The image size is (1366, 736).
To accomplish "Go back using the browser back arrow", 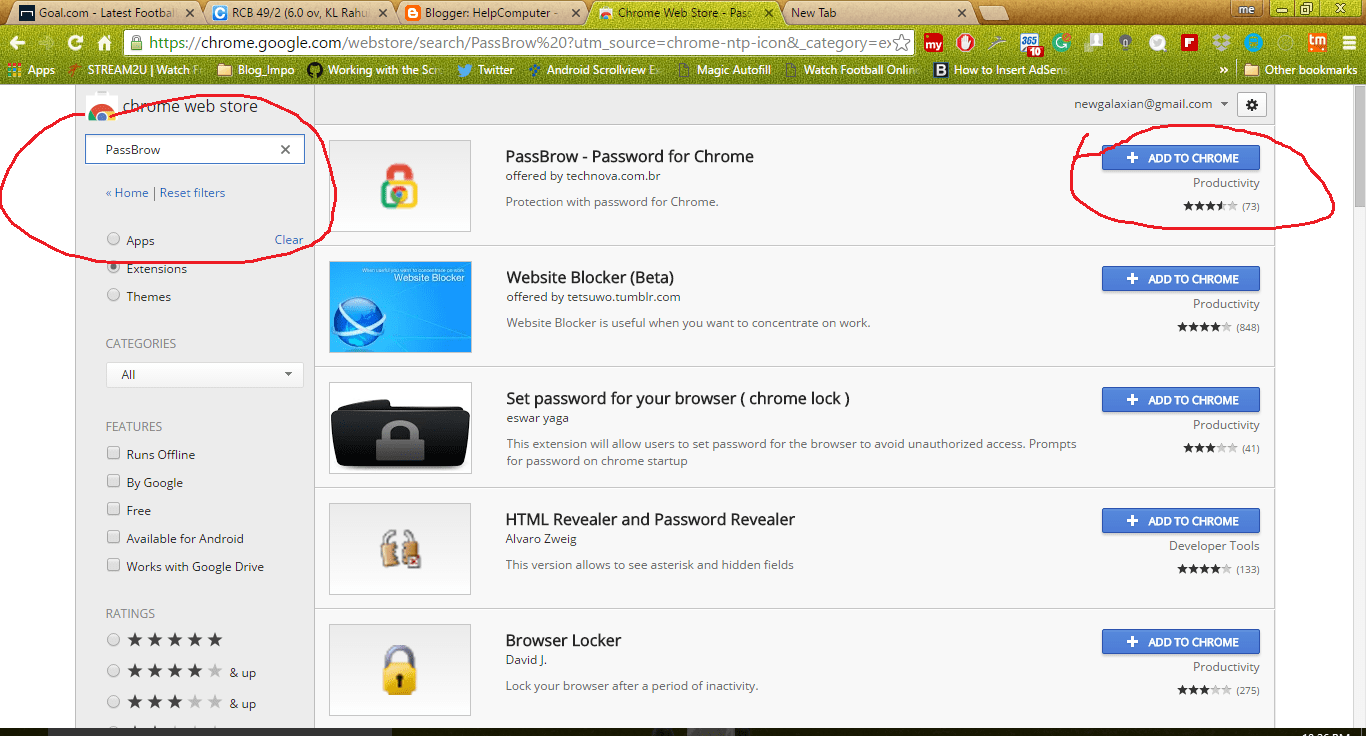I will point(17,43).
